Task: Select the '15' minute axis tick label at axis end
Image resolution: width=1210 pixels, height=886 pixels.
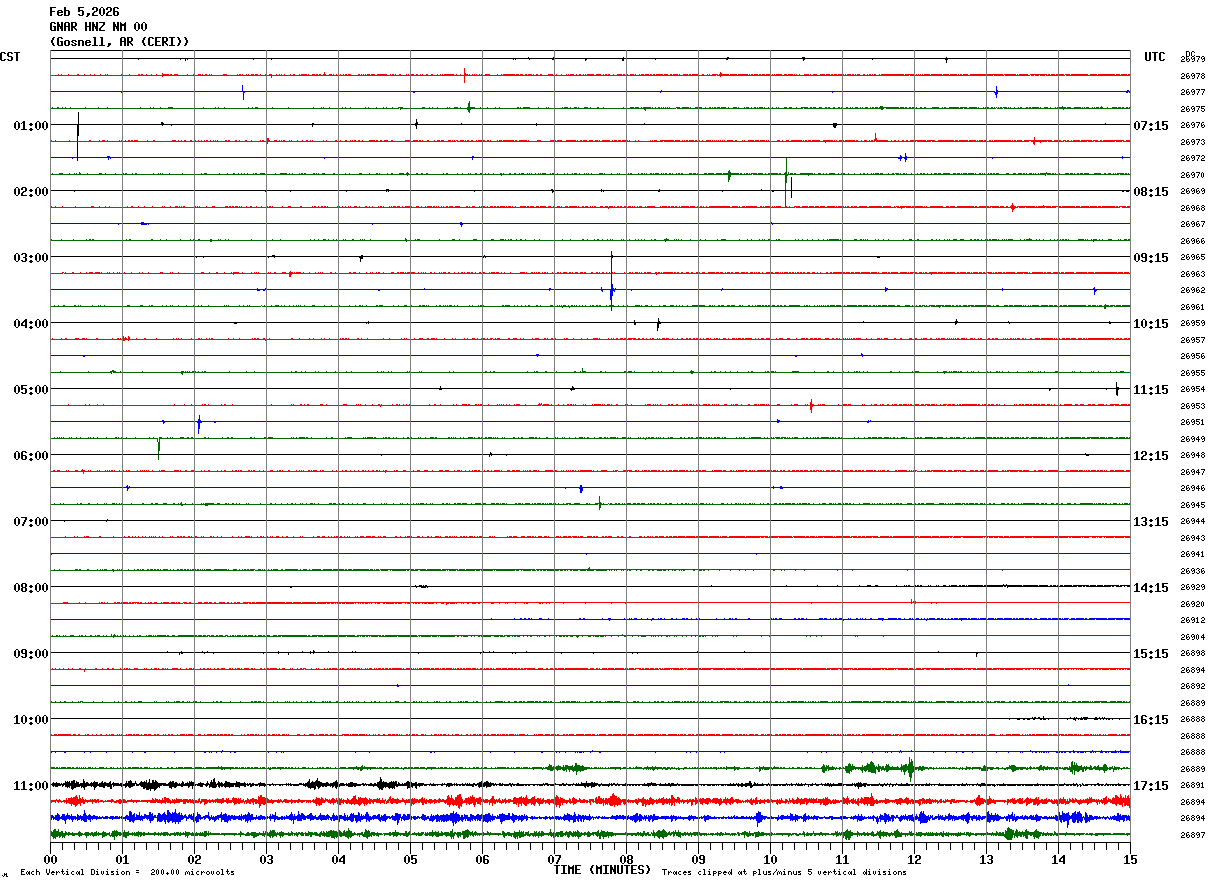Action: point(1130,859)
